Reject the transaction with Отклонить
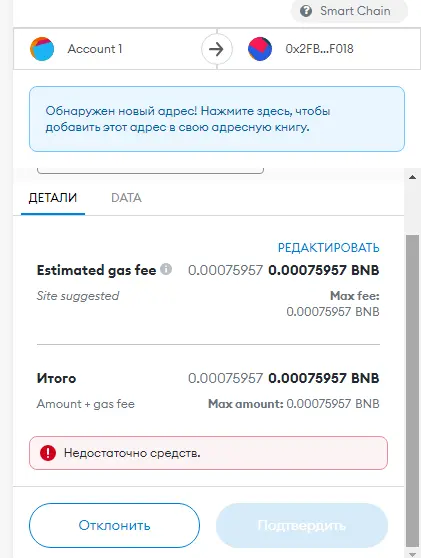 pos(114,525)
